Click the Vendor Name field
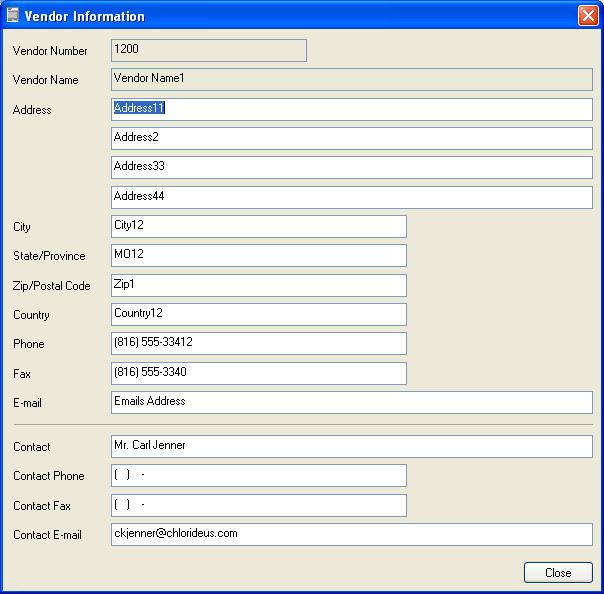This screenshot has height=594, width=604. (352, 80)
